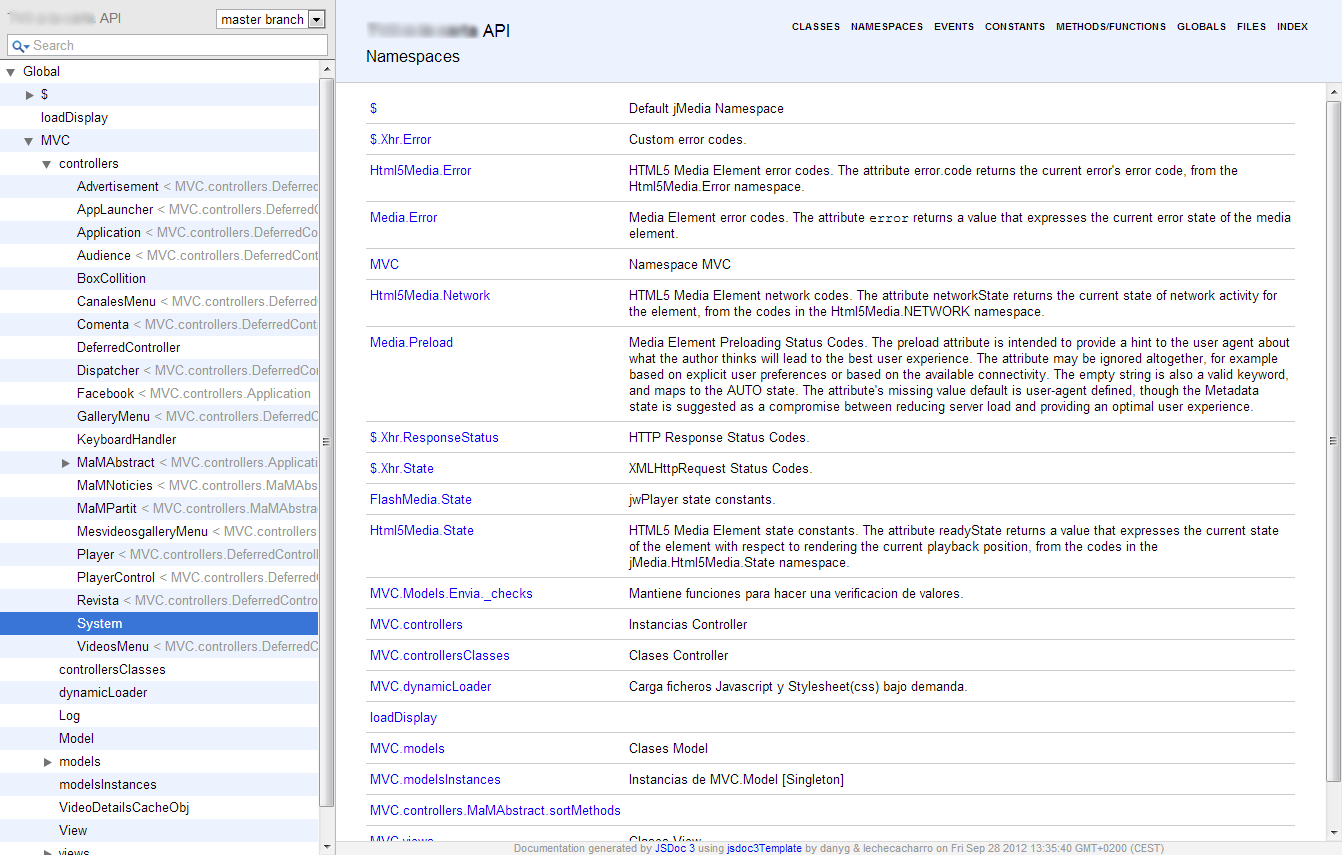Screen dimensions: 1342x855
Task: Click the main content vertical scrollbar
Action: [x=1333, y=440]
